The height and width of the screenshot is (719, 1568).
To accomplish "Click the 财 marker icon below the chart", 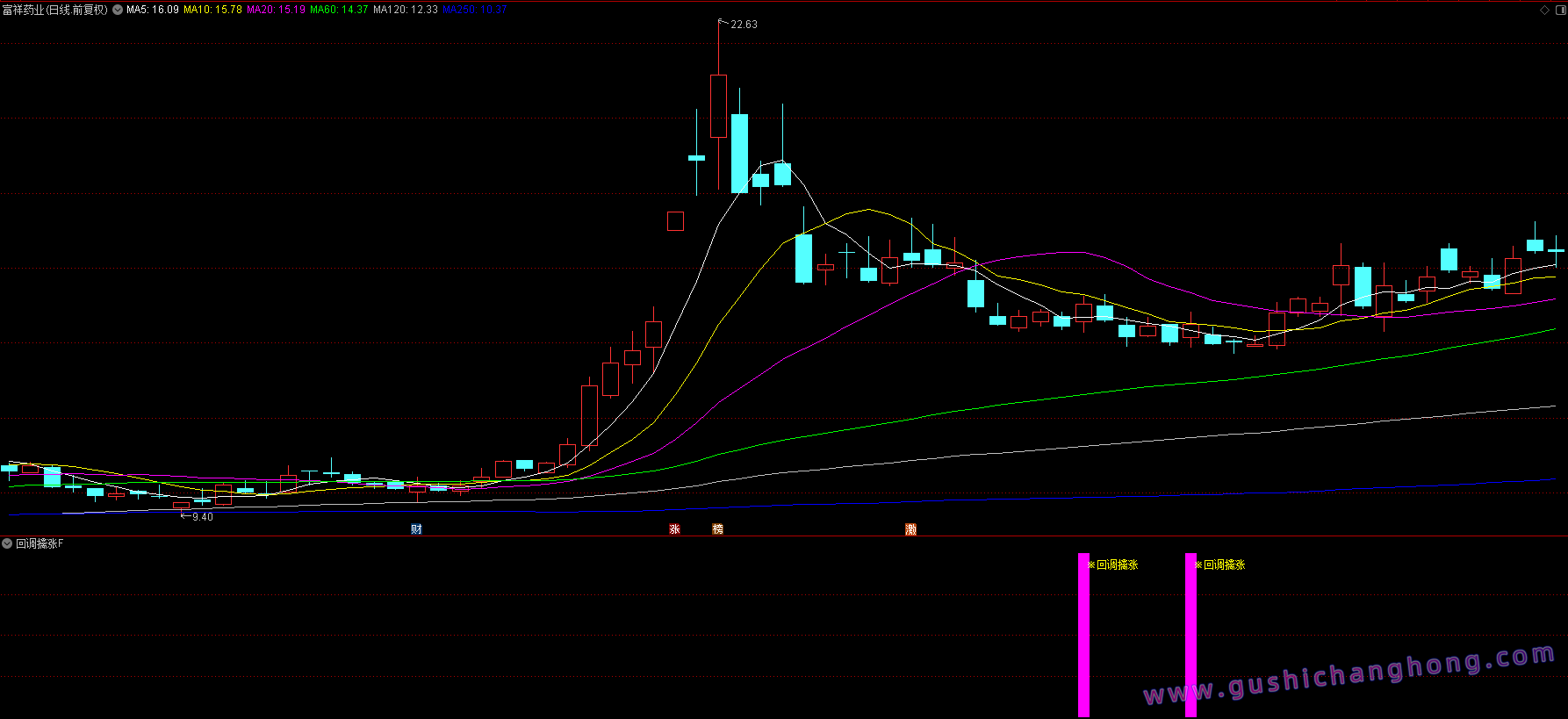I will pos(416,528).
